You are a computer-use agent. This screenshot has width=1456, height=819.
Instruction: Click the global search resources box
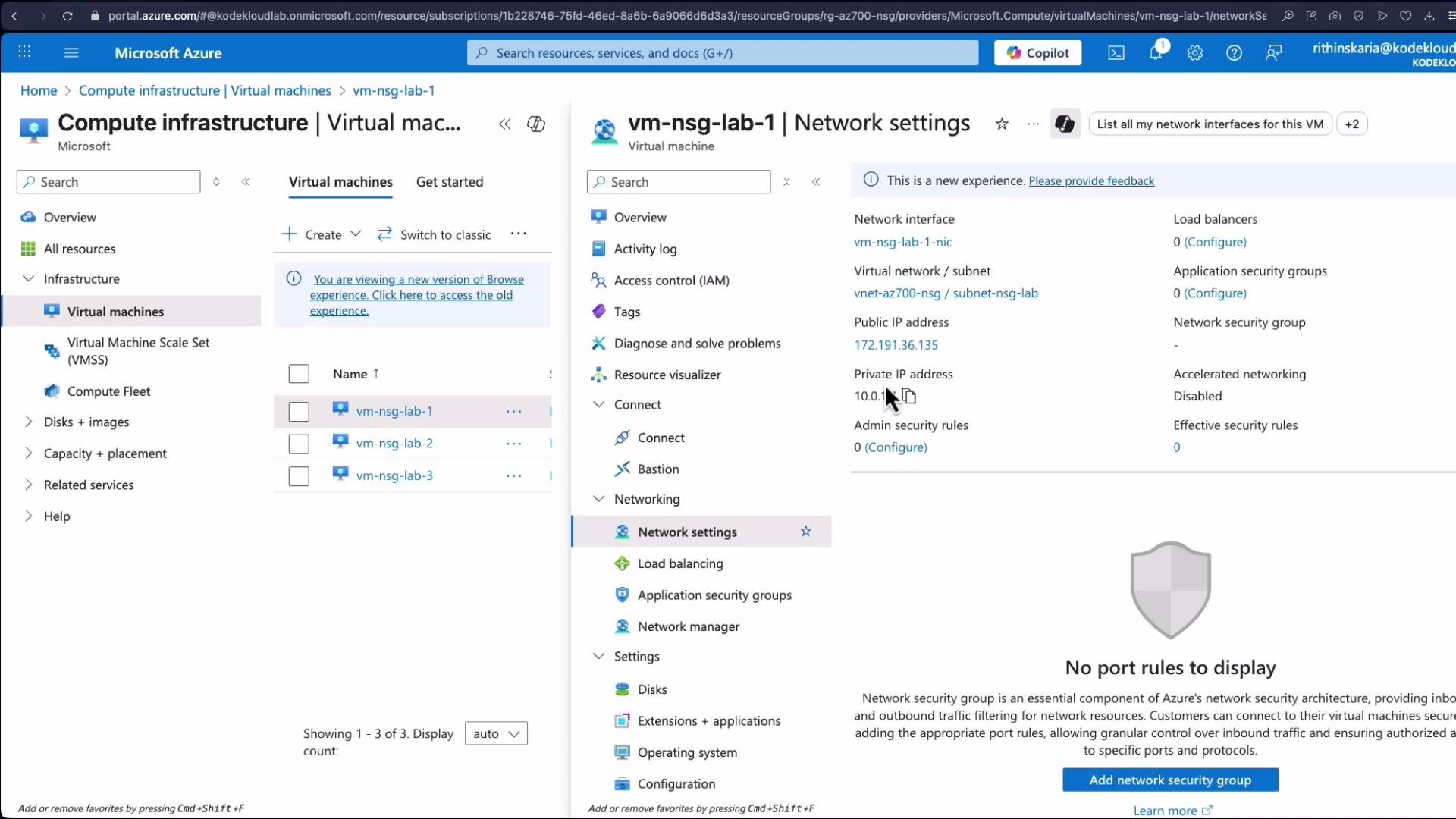tap(723, 53)
